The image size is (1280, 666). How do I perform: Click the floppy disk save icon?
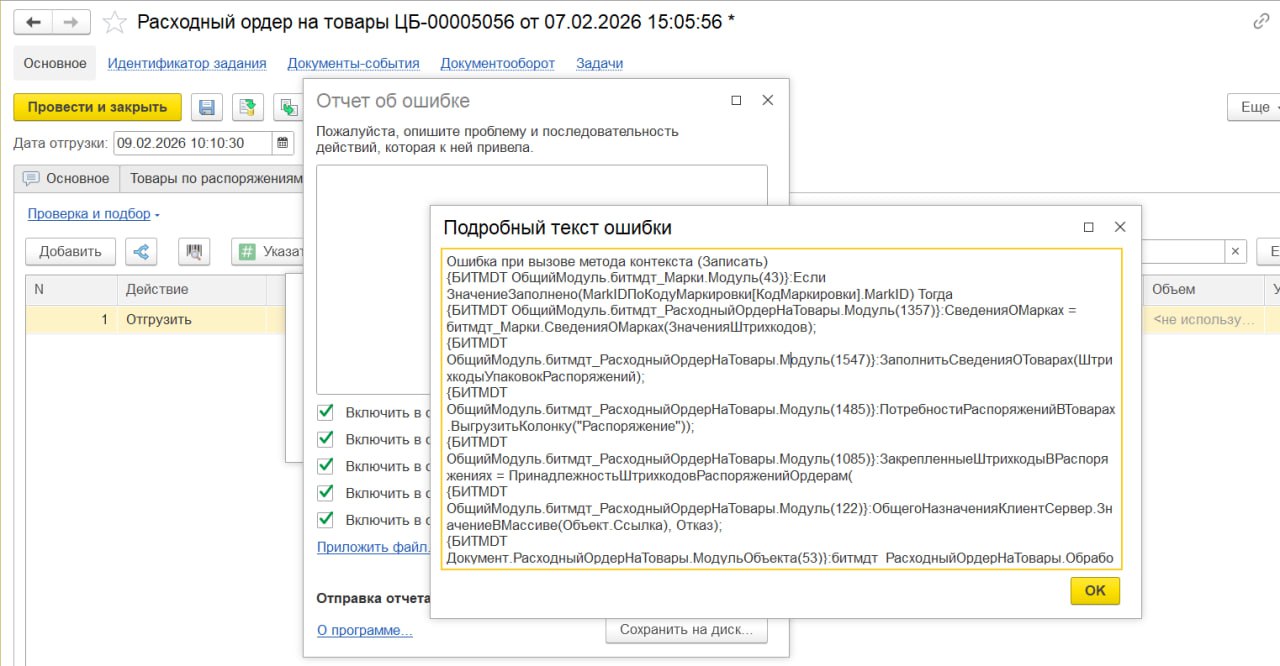(x=207, y=108)
